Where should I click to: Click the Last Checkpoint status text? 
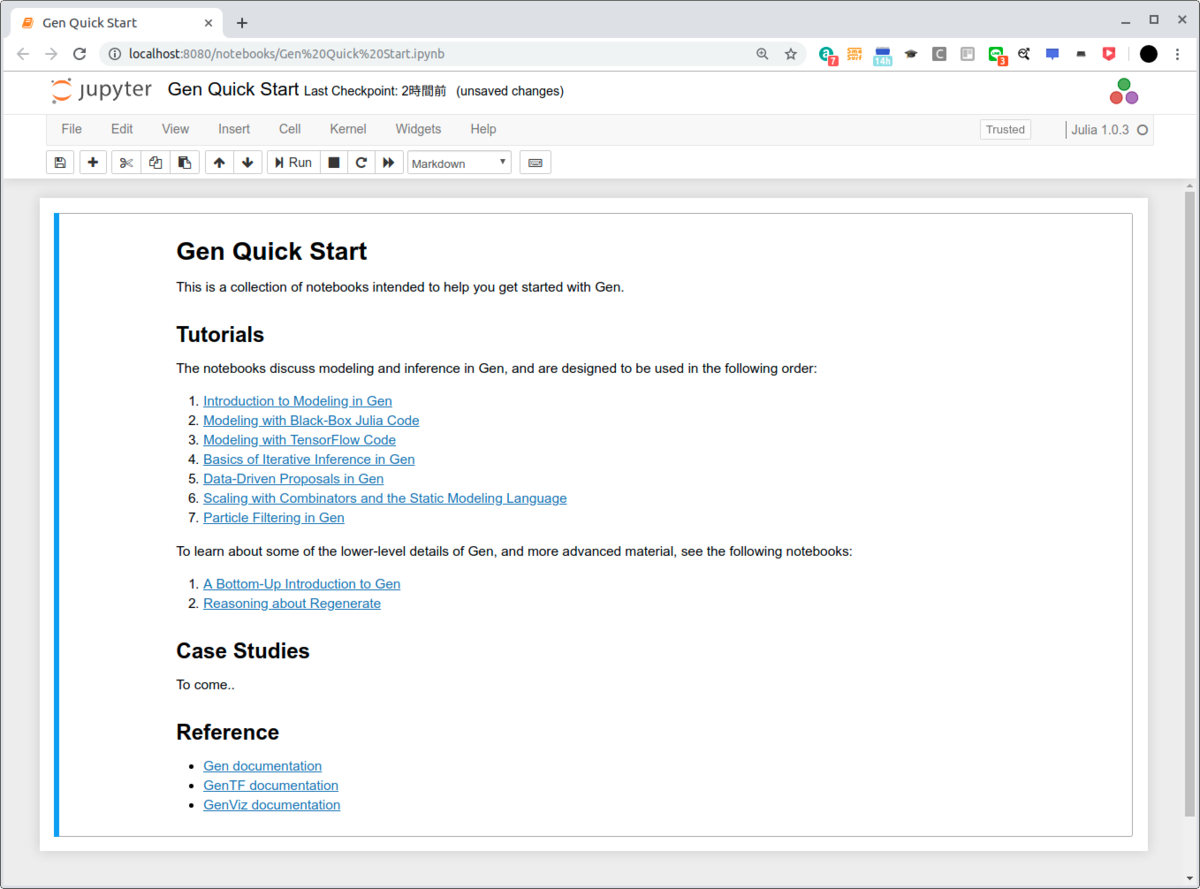[x=375, y=91]
